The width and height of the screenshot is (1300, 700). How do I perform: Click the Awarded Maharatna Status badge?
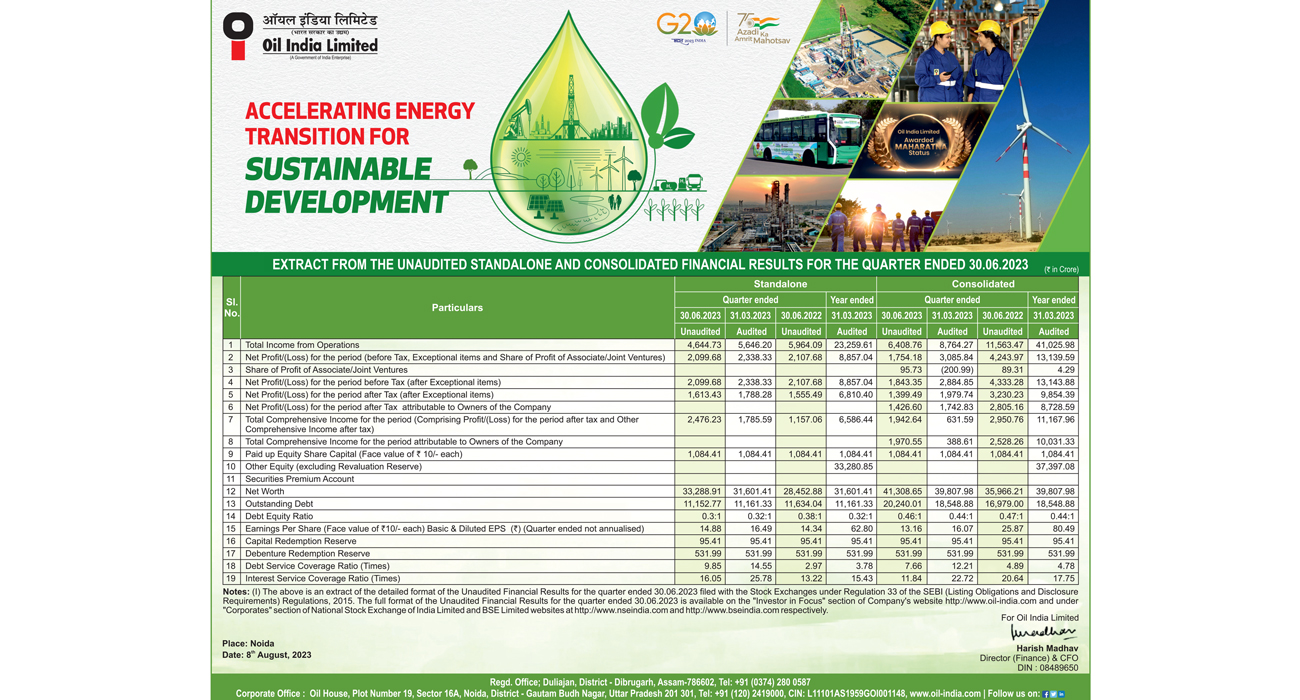click(x=918, y=142)
